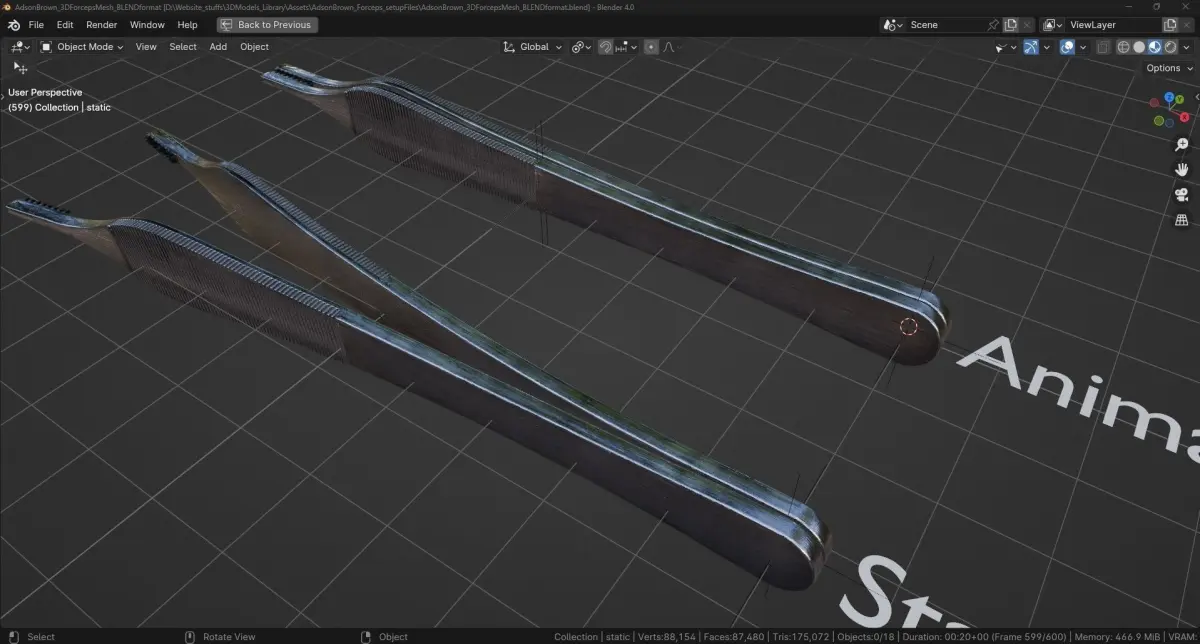Toggle show gizmos
1200x644 pixels.
pos(1031,47)
